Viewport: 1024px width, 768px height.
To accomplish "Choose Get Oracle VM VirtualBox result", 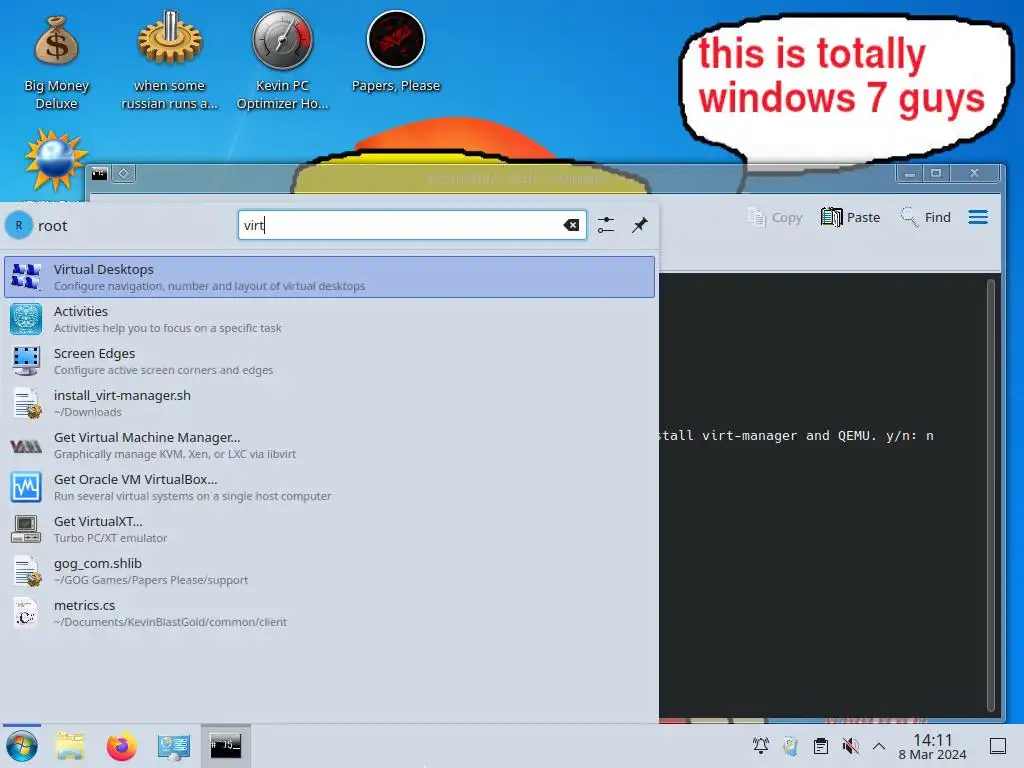I will [329, 487].
